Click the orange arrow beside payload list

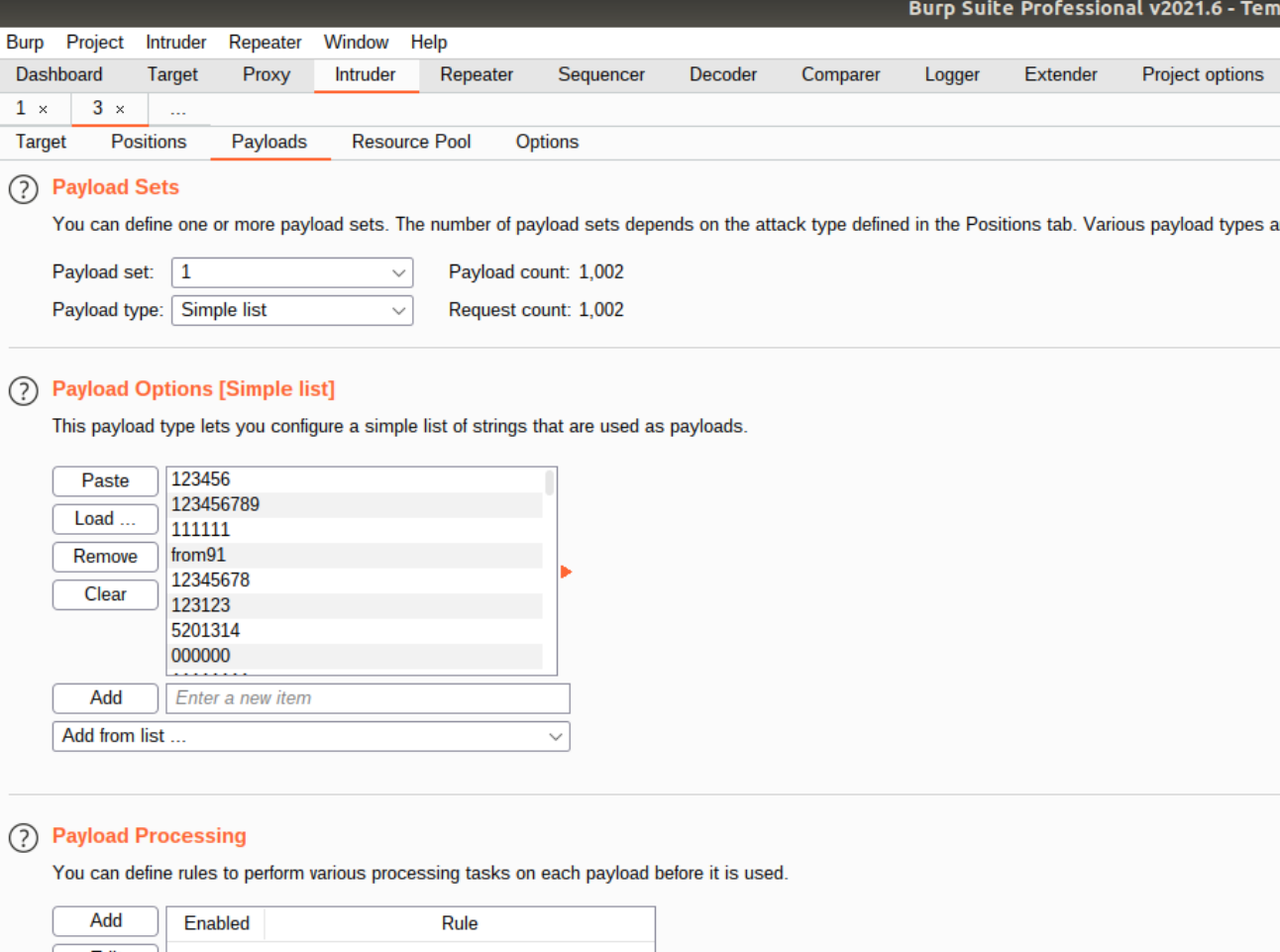coord(566,572)
